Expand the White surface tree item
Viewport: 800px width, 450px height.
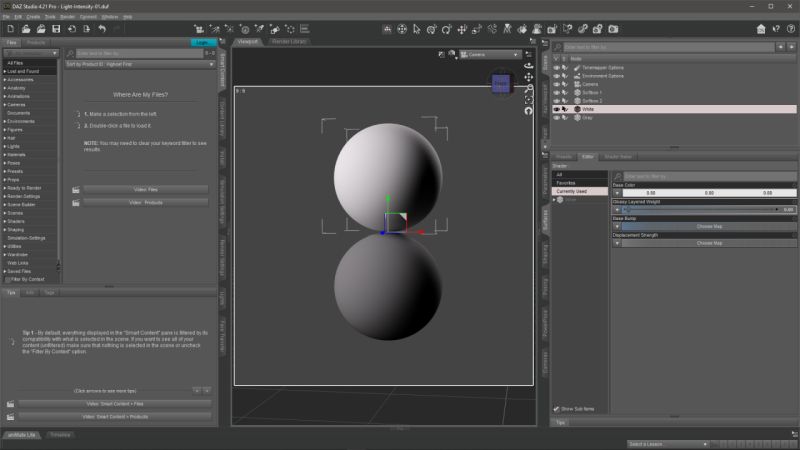555,199
